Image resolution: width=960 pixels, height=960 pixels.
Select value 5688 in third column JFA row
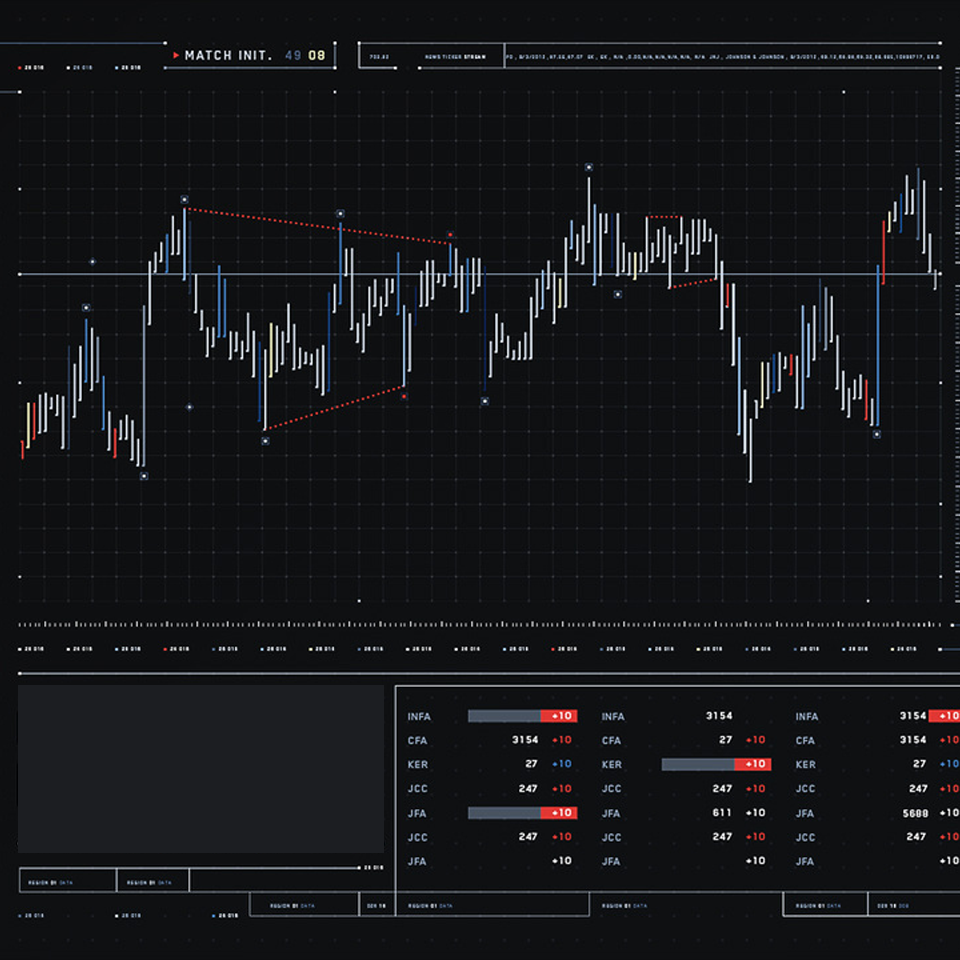(915, 813)
